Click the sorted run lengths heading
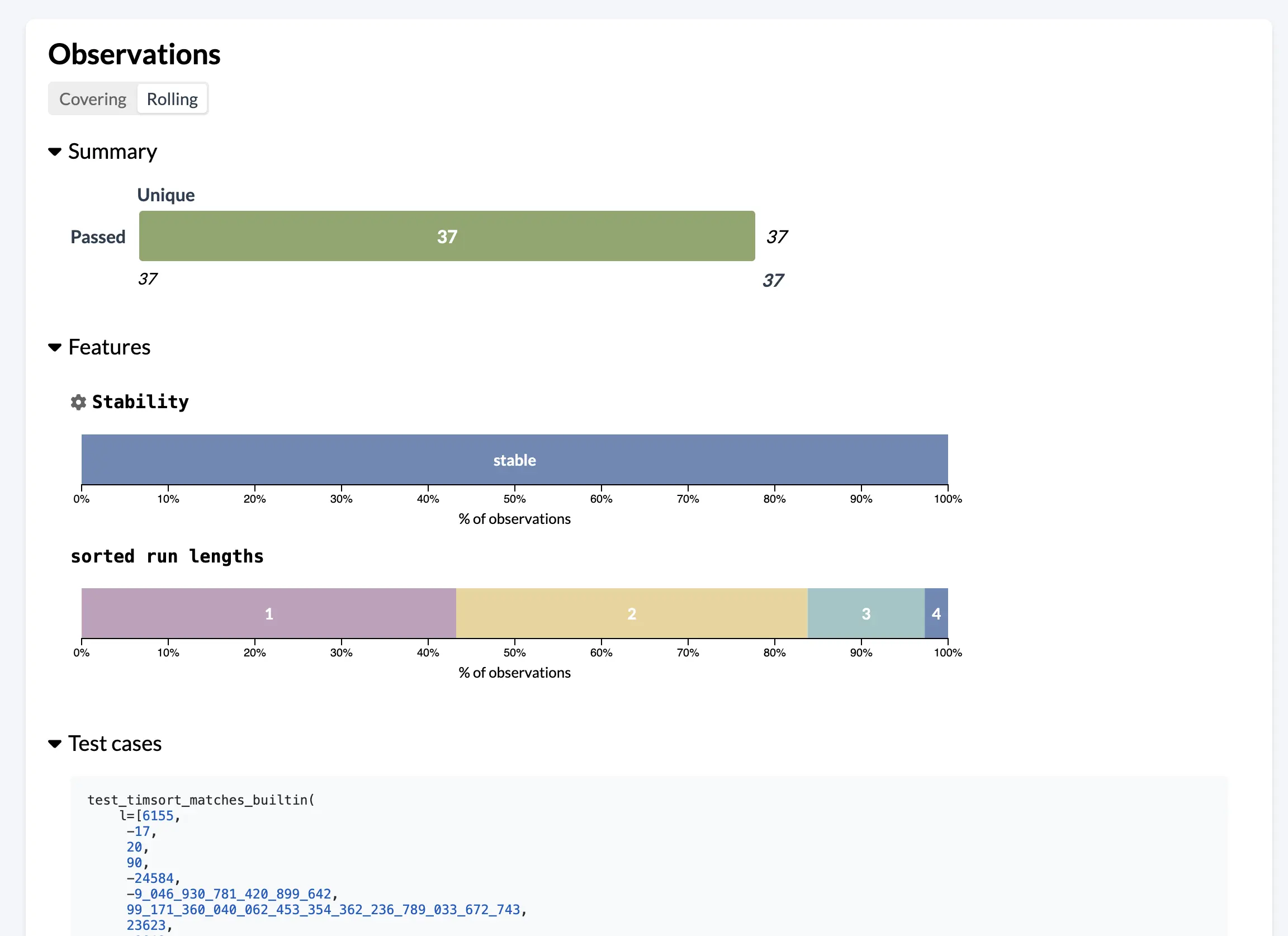Viewport: 1288px width, 936px height. tap(167, 556)
